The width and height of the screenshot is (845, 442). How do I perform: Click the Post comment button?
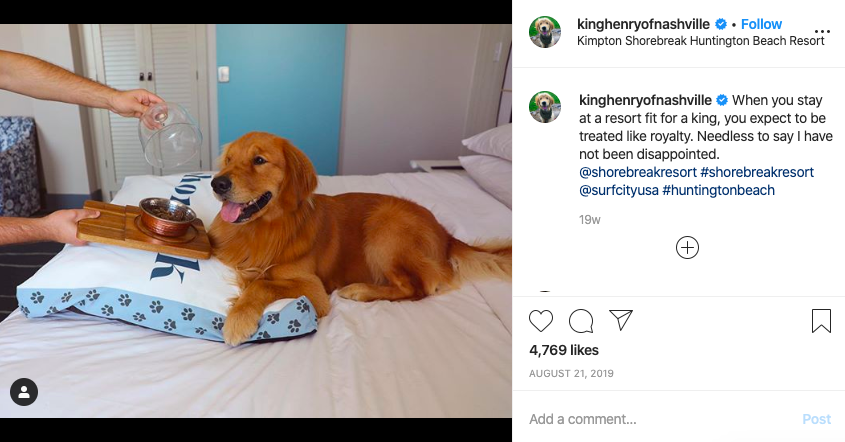tap(816, 419)
